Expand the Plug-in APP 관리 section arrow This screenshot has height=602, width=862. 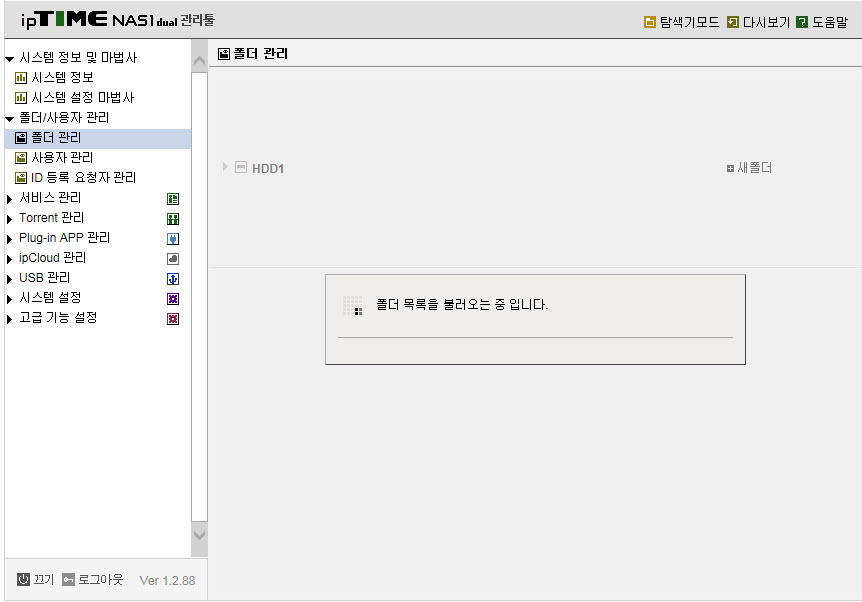[9, 239]
